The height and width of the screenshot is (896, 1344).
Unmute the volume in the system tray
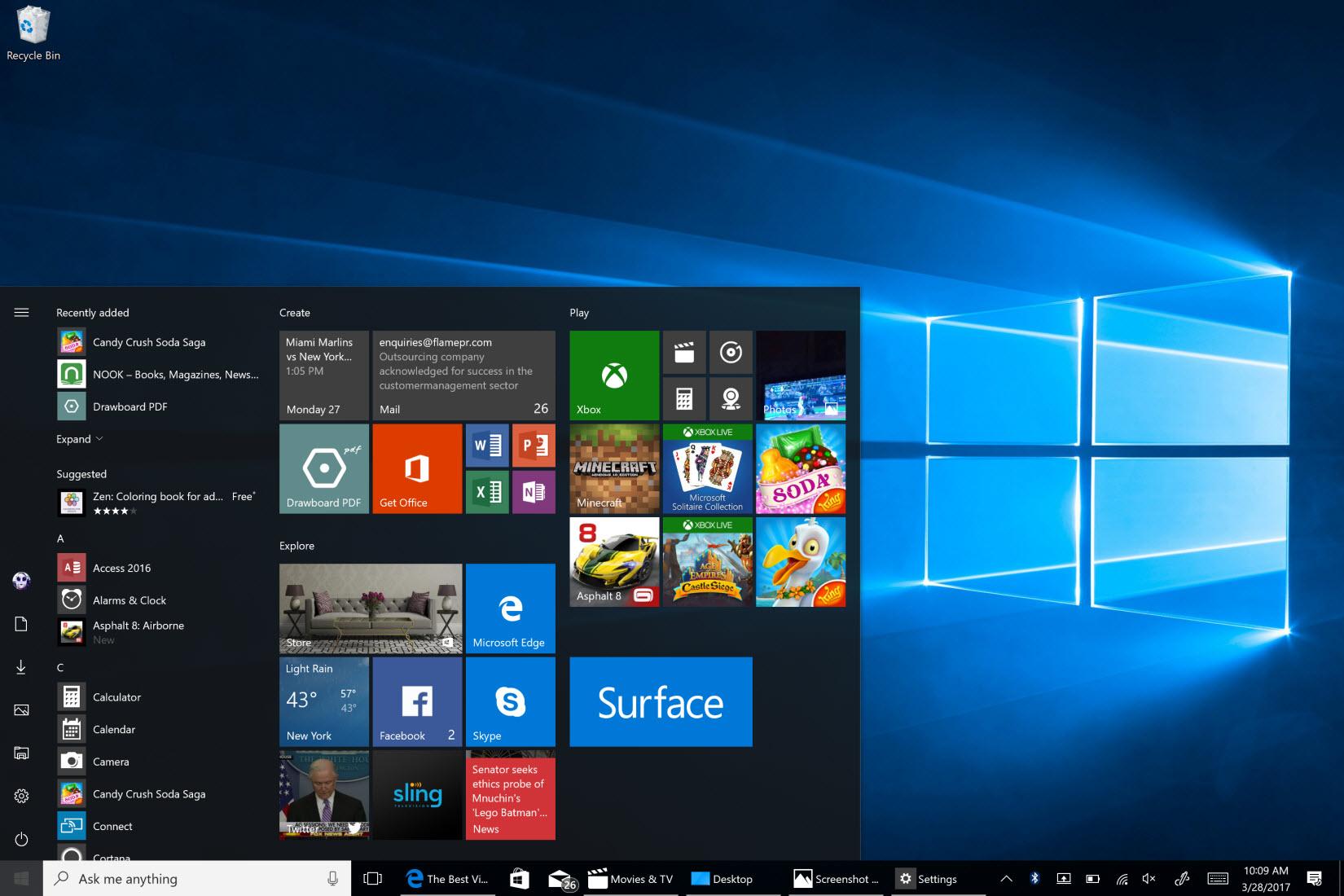tap(1149, 878)
